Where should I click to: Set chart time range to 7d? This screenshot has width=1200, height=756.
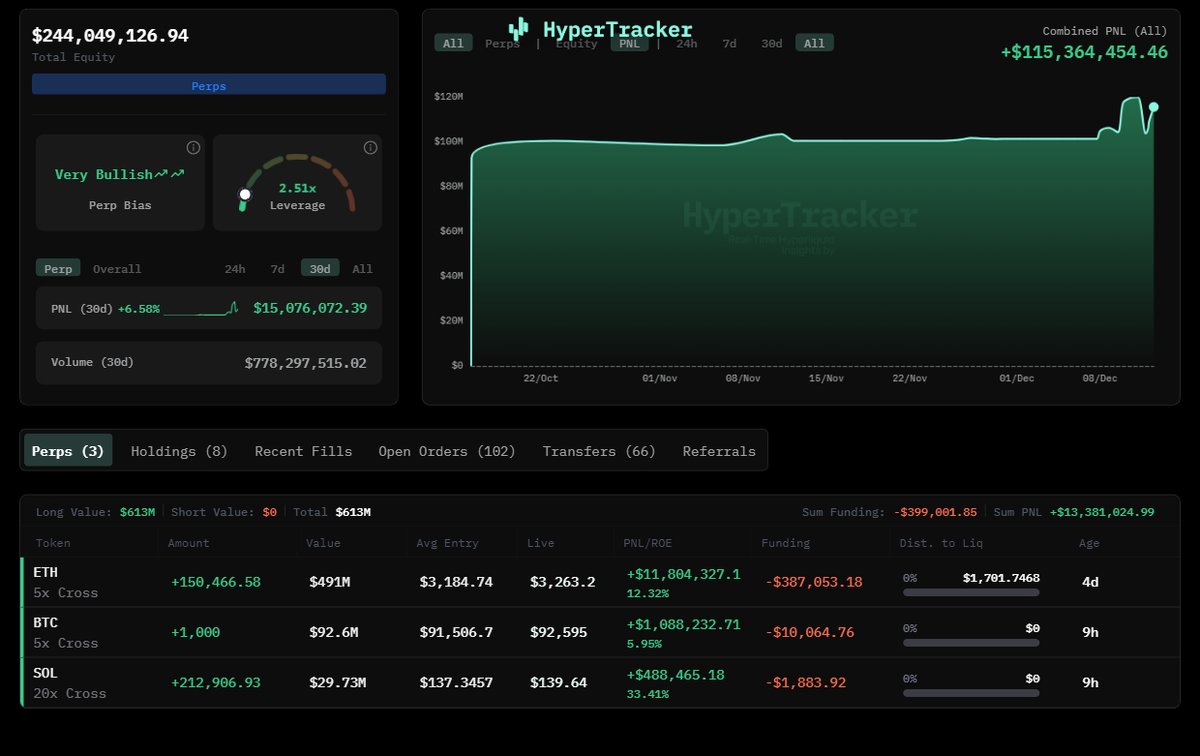coord(729,43)
